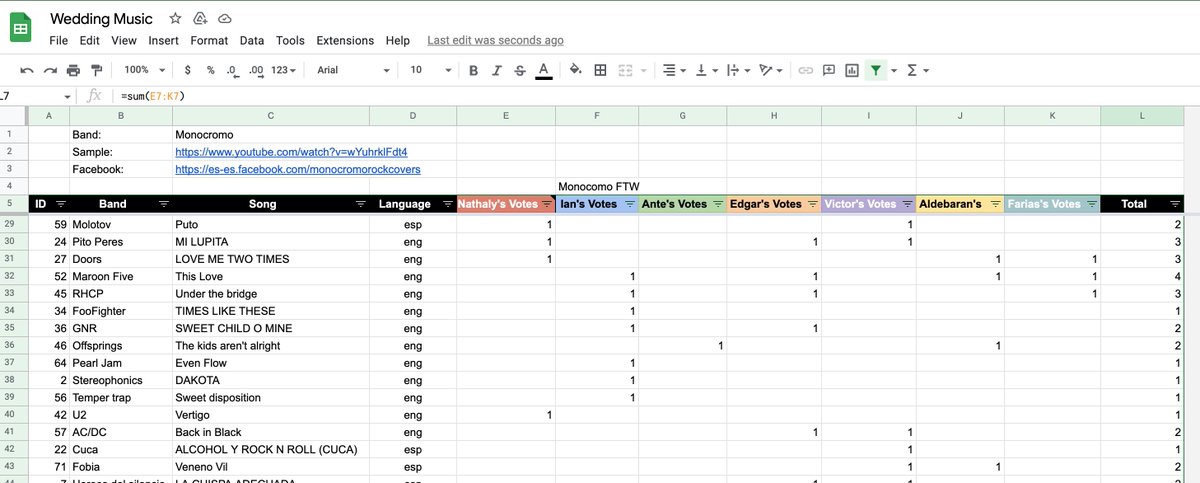Open filter on Ante's Votes header
Image resolution: width=1200 pixels, height=483 pixels.
717,204
